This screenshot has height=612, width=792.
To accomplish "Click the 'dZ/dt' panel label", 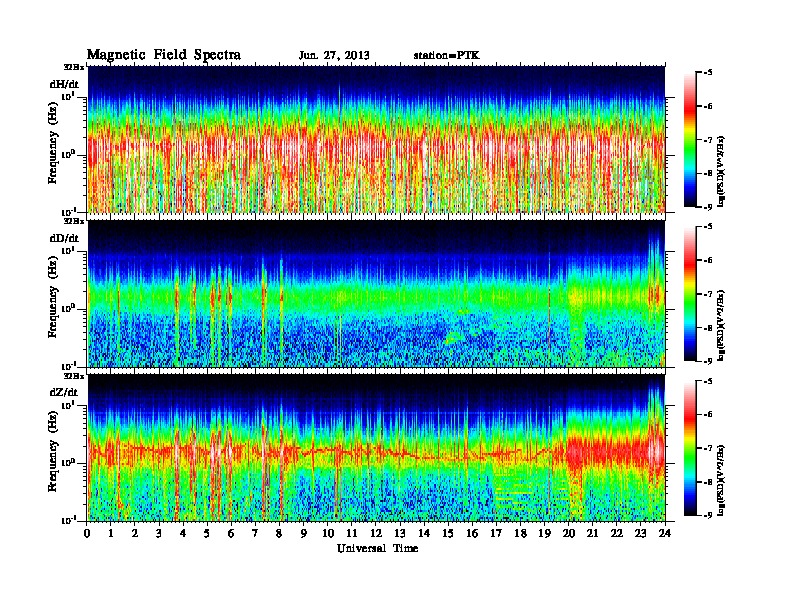I will pos(64,392).
